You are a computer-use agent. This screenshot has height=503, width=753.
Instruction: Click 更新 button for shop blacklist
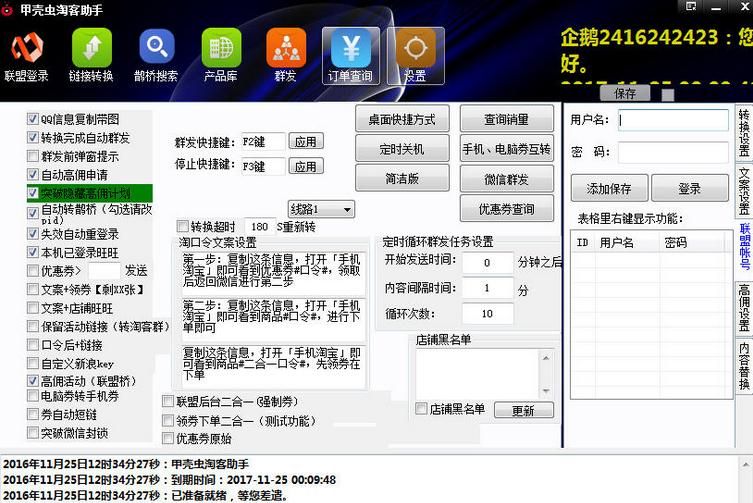523,410
